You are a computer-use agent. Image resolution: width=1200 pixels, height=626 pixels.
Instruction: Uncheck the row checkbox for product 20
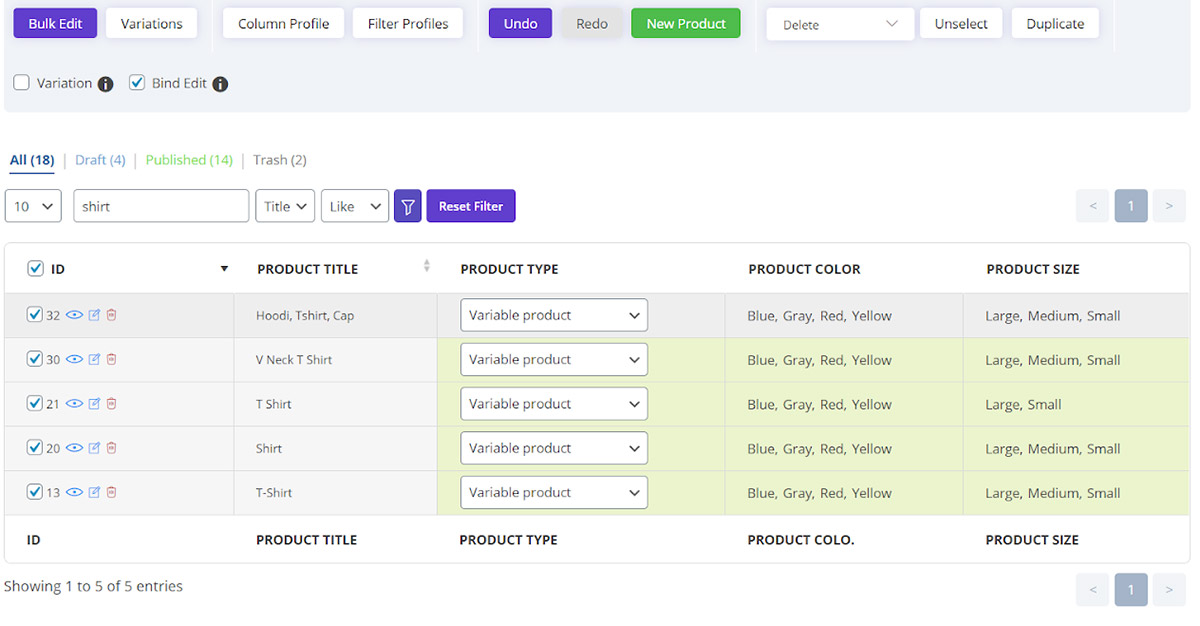tap(35, 448)
